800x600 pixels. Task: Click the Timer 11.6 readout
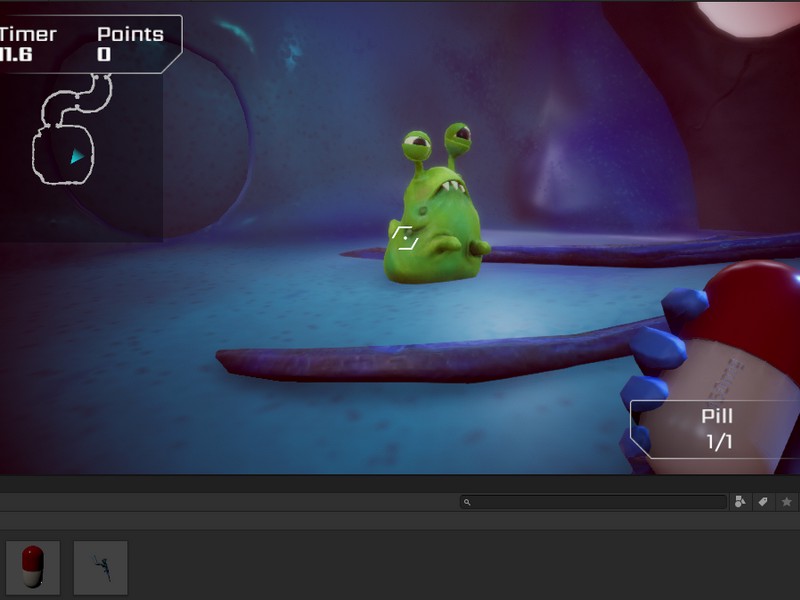click(x=27, y=44)
